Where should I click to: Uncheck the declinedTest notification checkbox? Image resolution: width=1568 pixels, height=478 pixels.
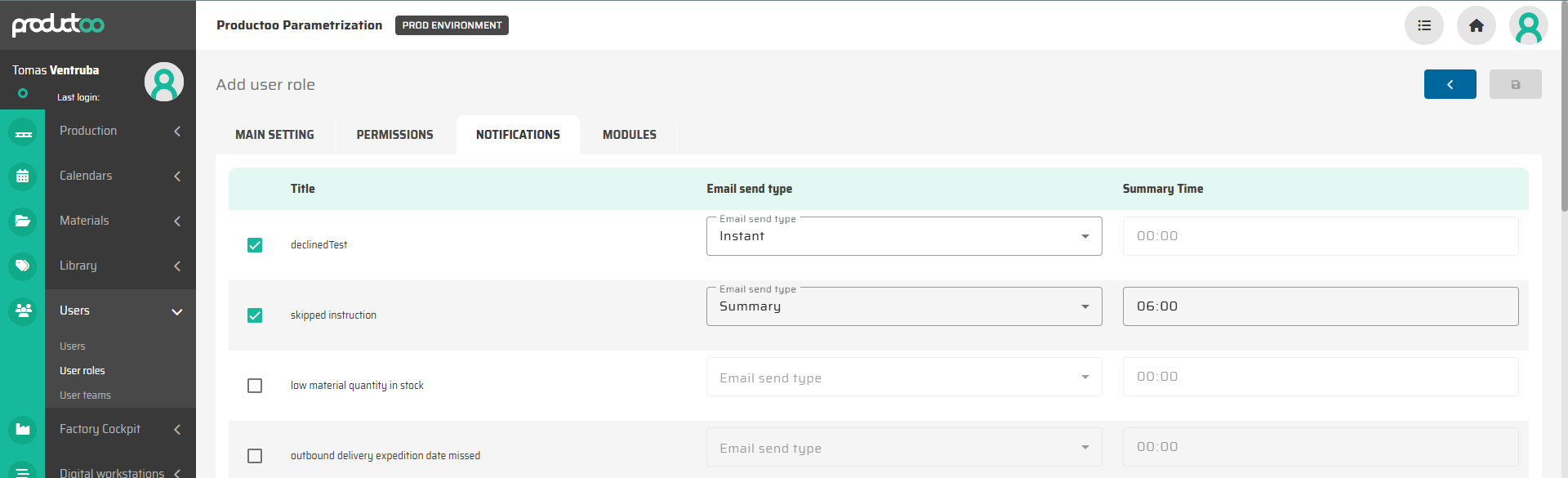(x=255, y=245)
